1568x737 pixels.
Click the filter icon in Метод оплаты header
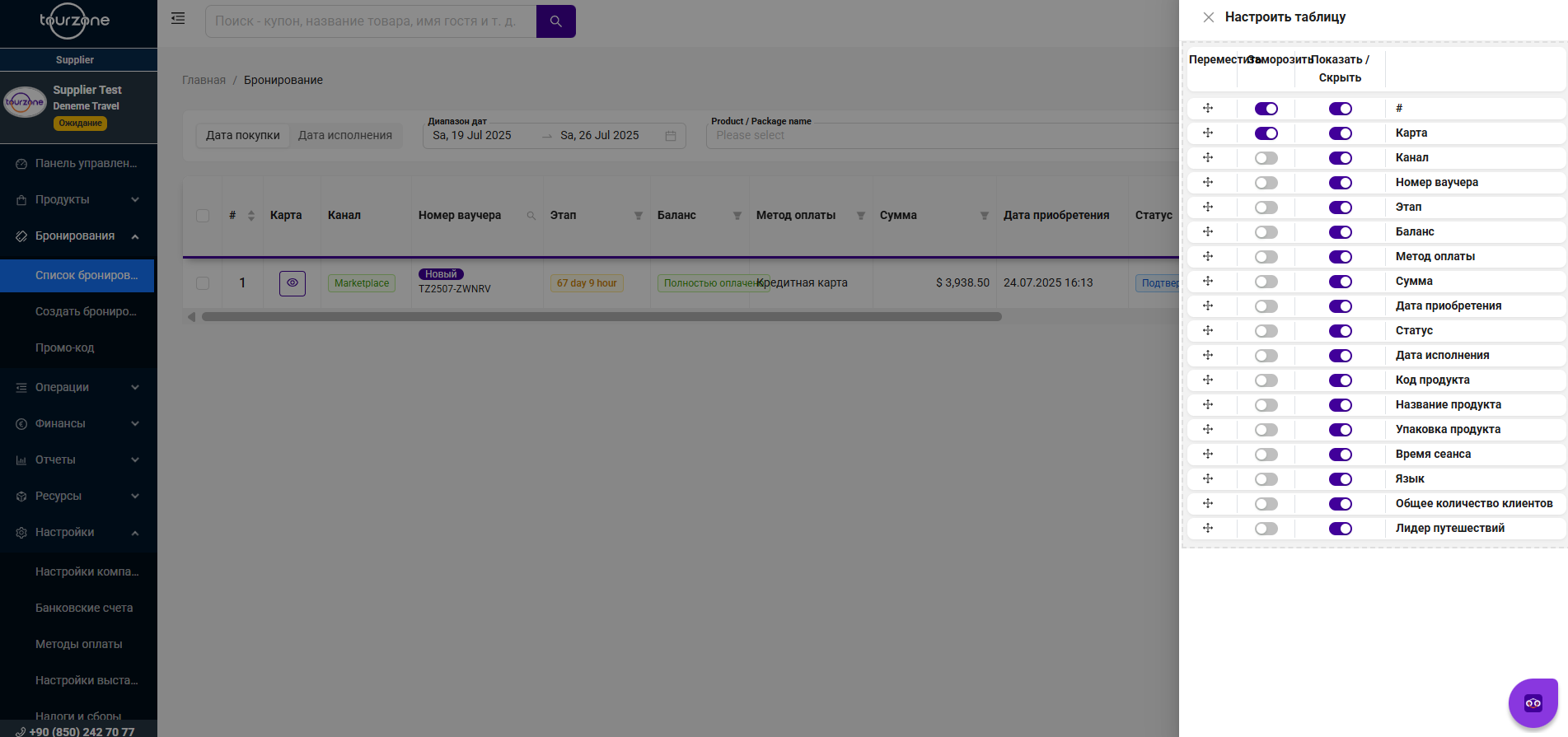861,216
